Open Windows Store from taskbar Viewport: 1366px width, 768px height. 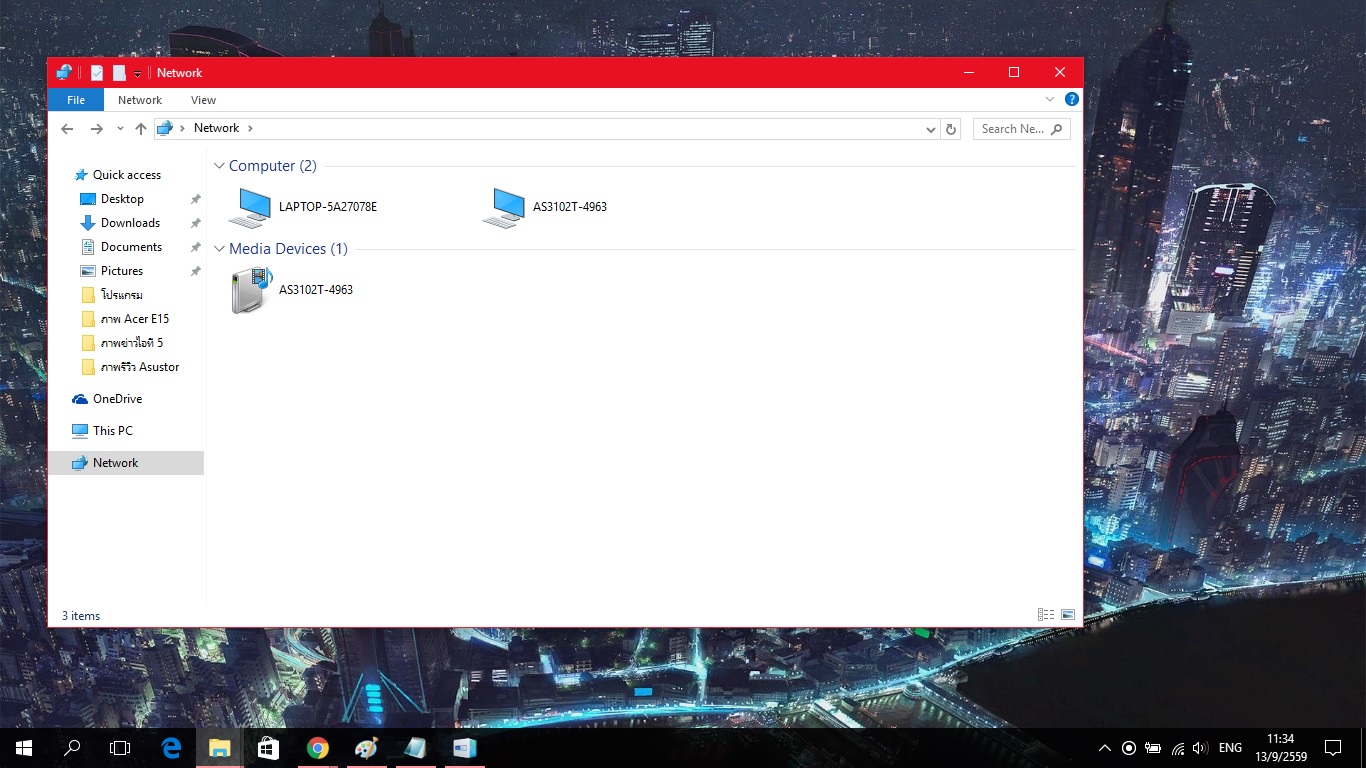[x=268, y=748]
